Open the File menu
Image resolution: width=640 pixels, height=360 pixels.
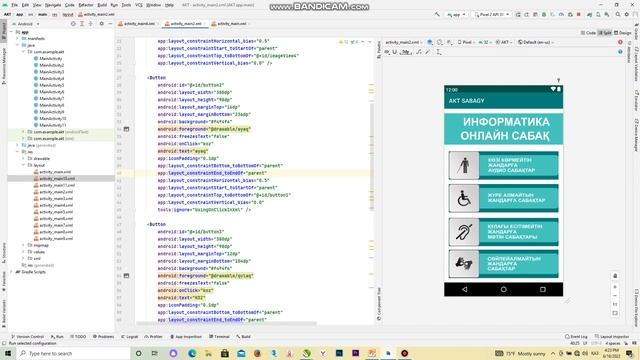point(15,5)
